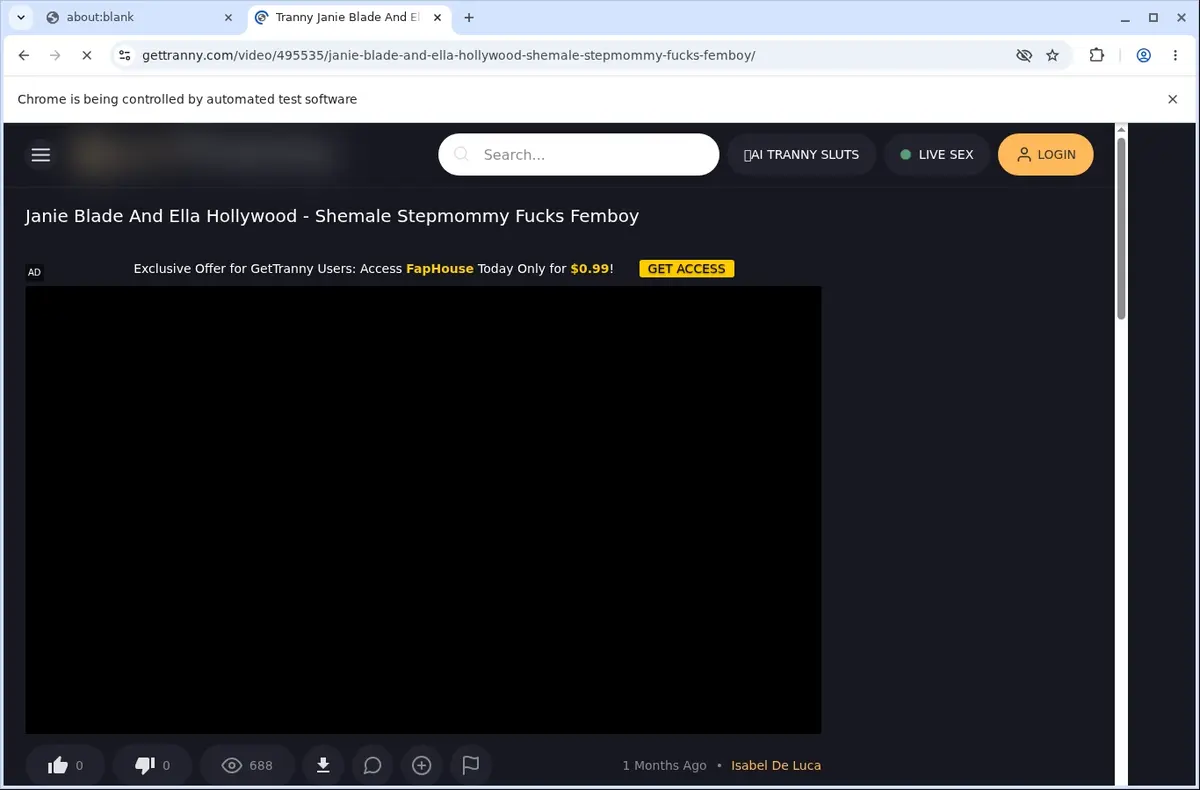Click the thumbs up like icon
The width and height of the screenshot is (1200, 790).
click(58, 766)
